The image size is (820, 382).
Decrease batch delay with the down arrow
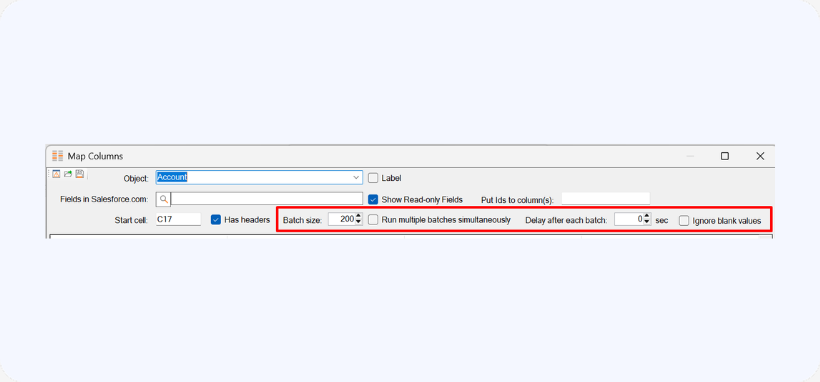coord(647,222)
